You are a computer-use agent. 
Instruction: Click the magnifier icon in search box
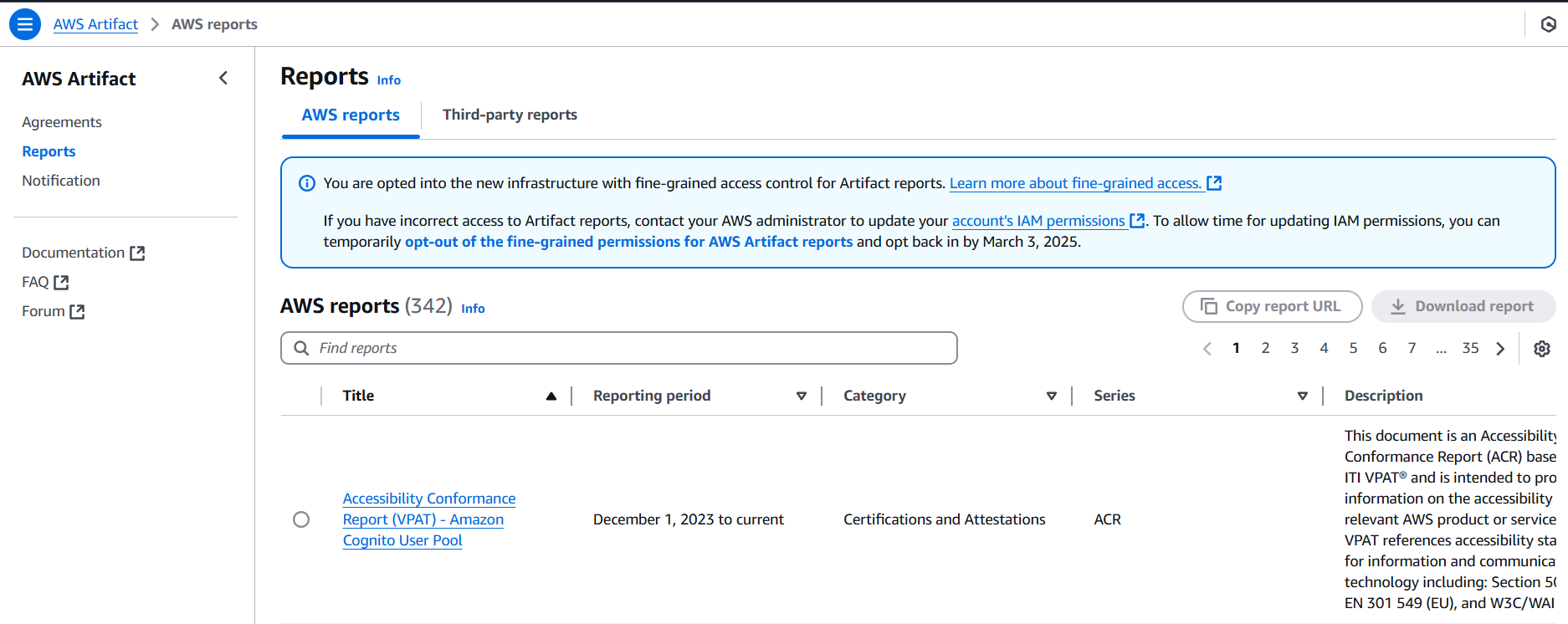(x=301, y=348)
